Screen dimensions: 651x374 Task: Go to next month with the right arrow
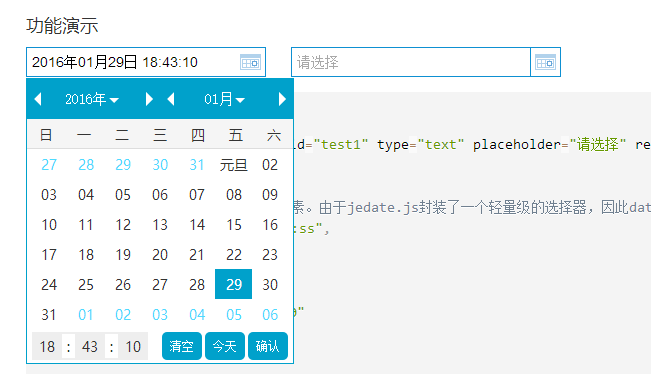pos(282,99)
